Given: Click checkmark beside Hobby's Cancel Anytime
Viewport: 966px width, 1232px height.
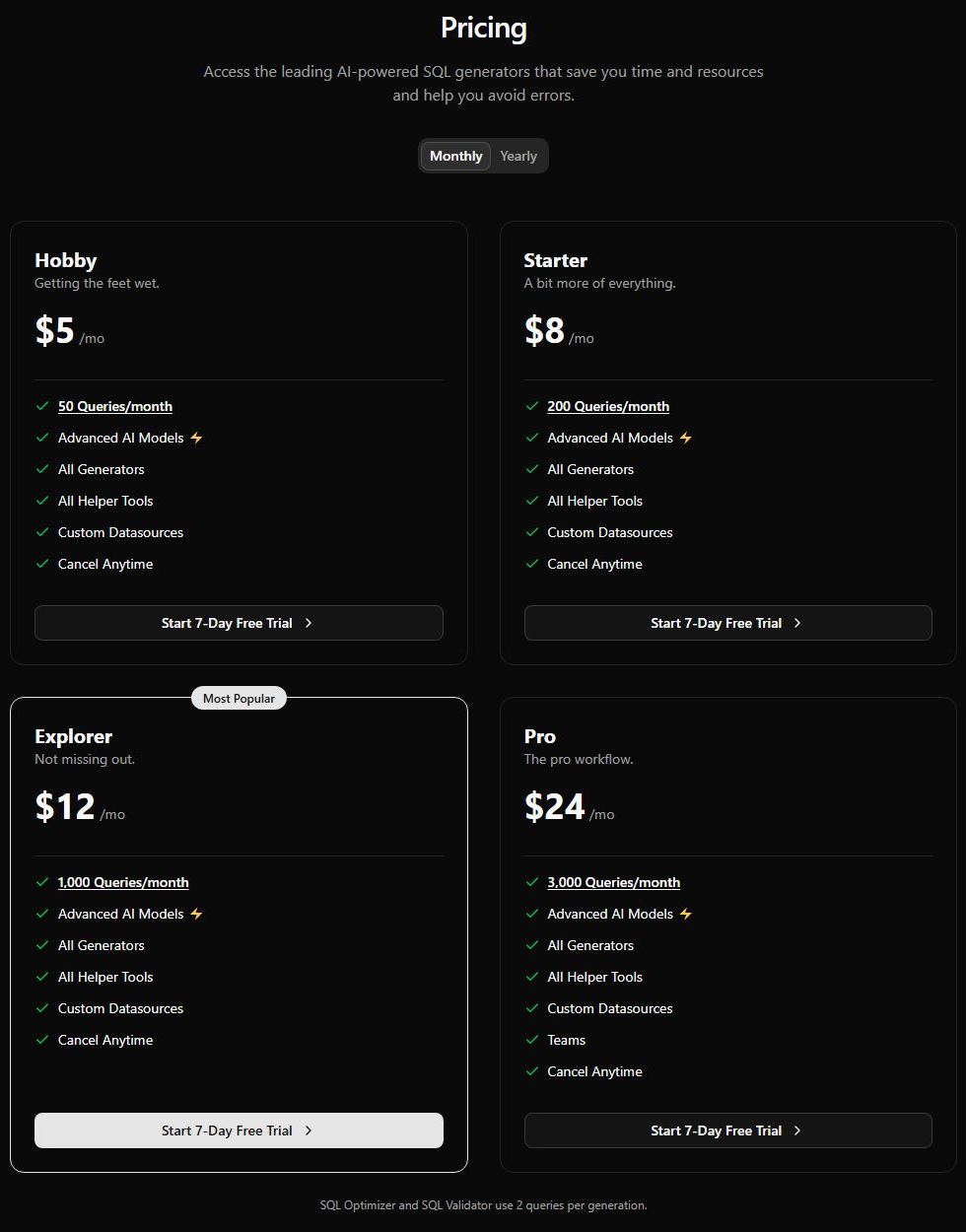Looking at the screenshot, I should pyautogui.click(x=42, y=564).
